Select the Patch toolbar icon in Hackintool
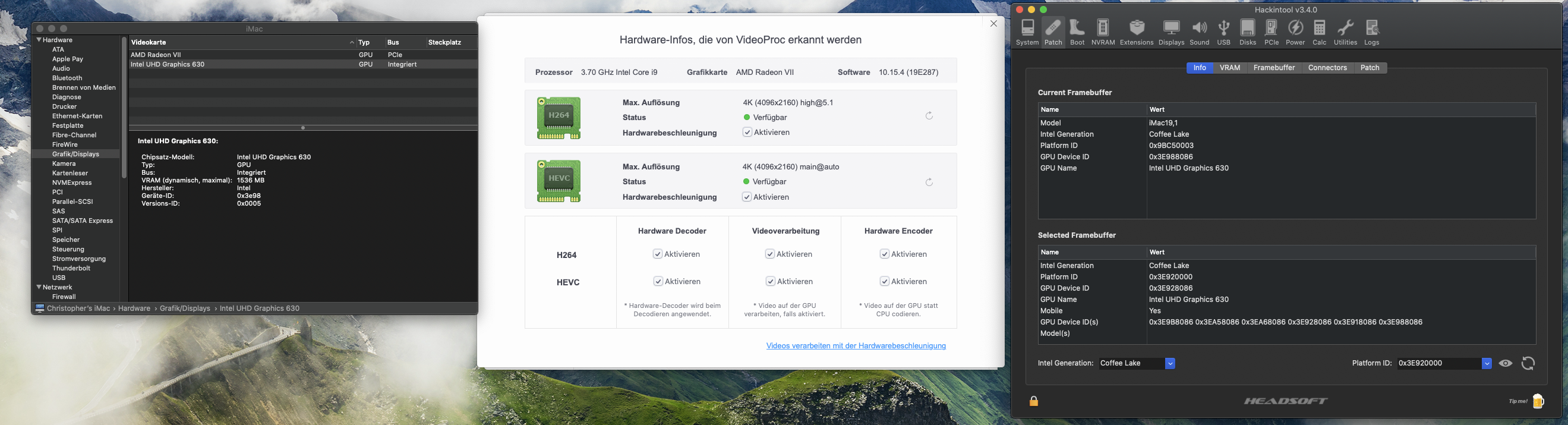The width and height of the screenshot is (1568, 425). [x=1053, y=32]
